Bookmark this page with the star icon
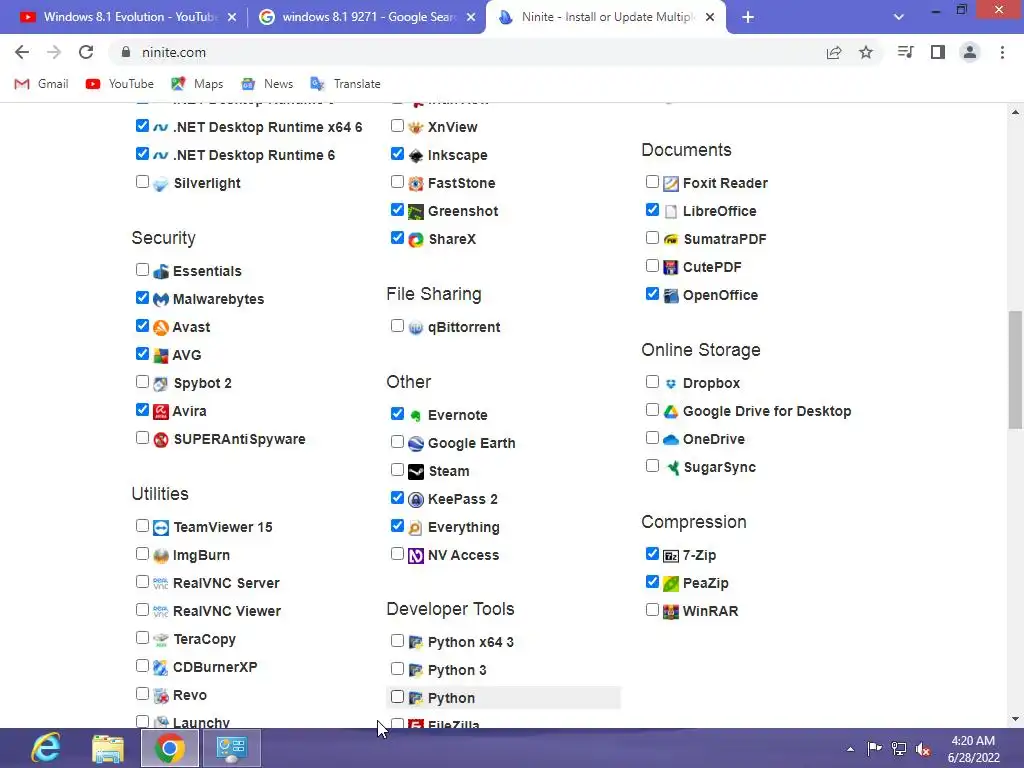The width and height of the screenshot is (1024, 768). [866, 52]
